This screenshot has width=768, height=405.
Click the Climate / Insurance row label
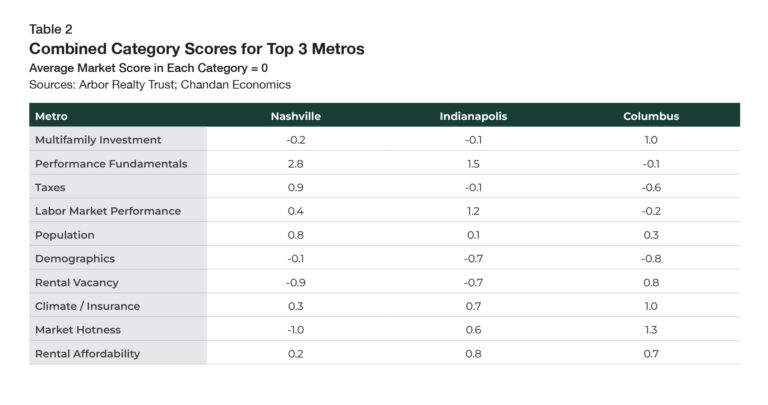click(87, 306)
